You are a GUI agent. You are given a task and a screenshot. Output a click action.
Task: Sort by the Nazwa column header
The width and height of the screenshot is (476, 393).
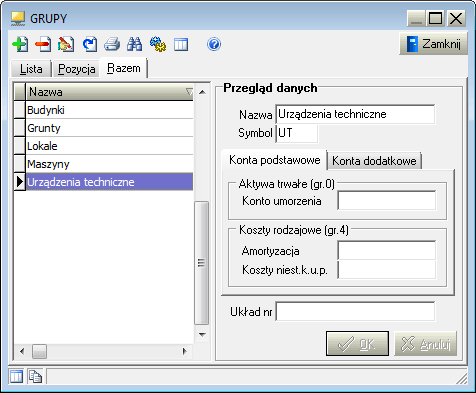109,92
